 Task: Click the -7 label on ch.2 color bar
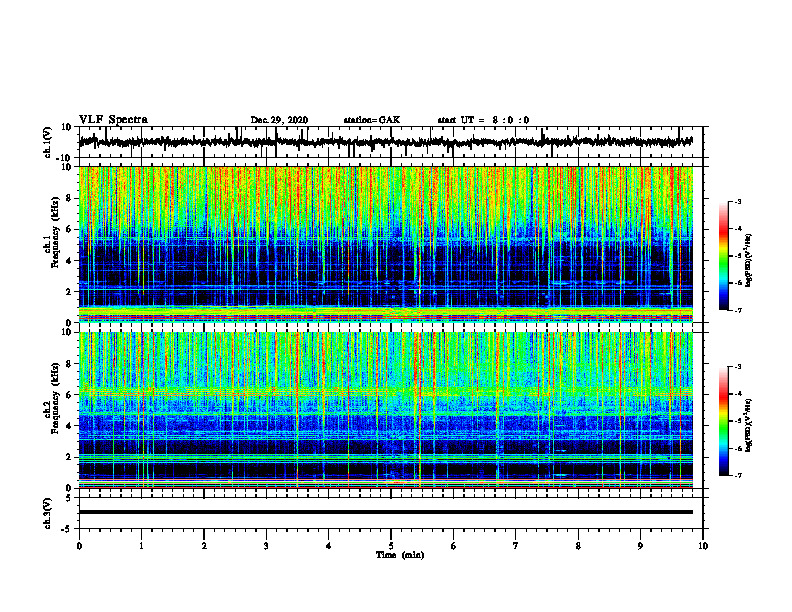pyautogui.click(x=738, y=475)
